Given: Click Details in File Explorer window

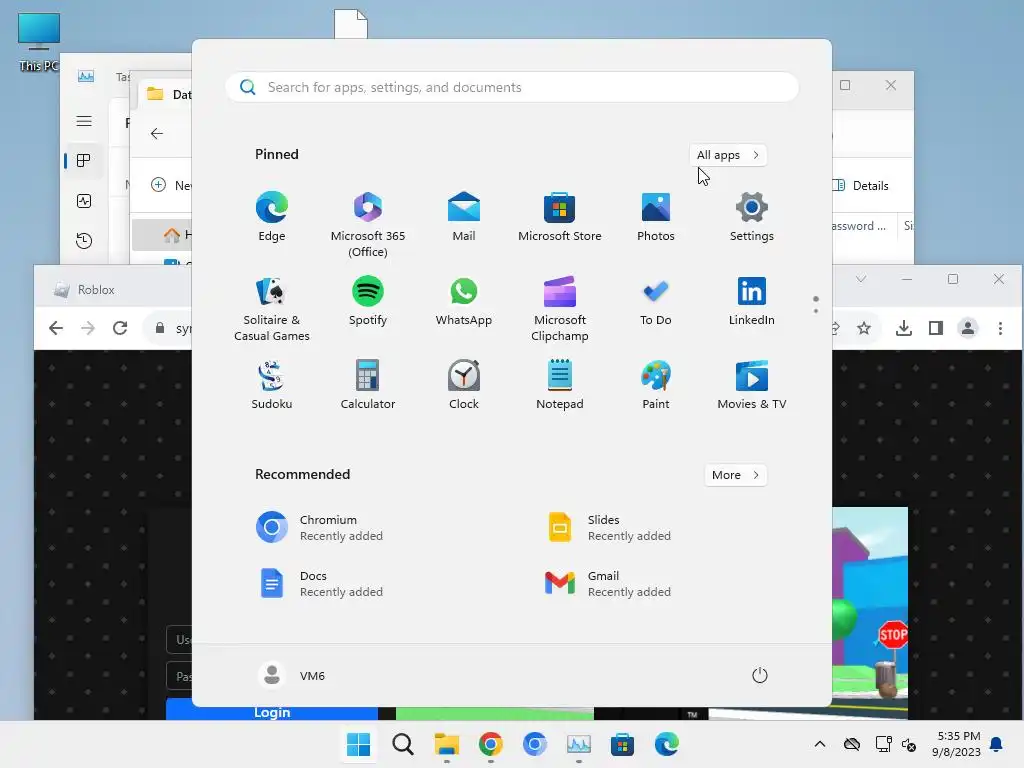Looking at the screenshot, I should click(862, 185).
